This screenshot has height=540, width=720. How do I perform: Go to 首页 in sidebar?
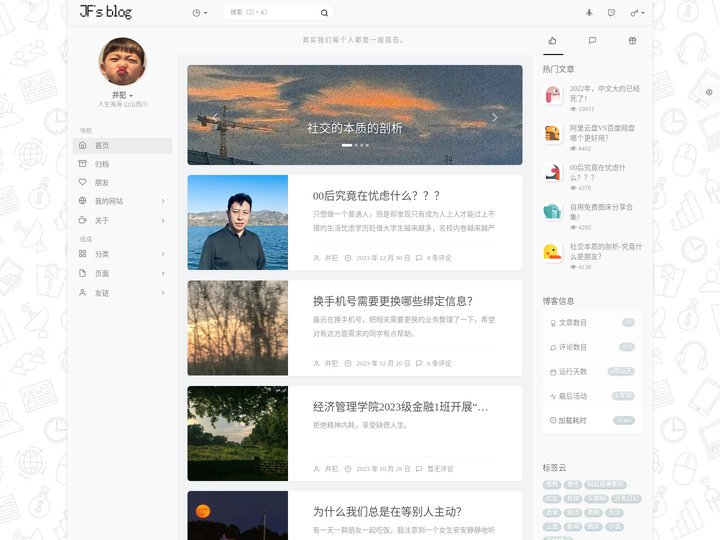[122, 146]
